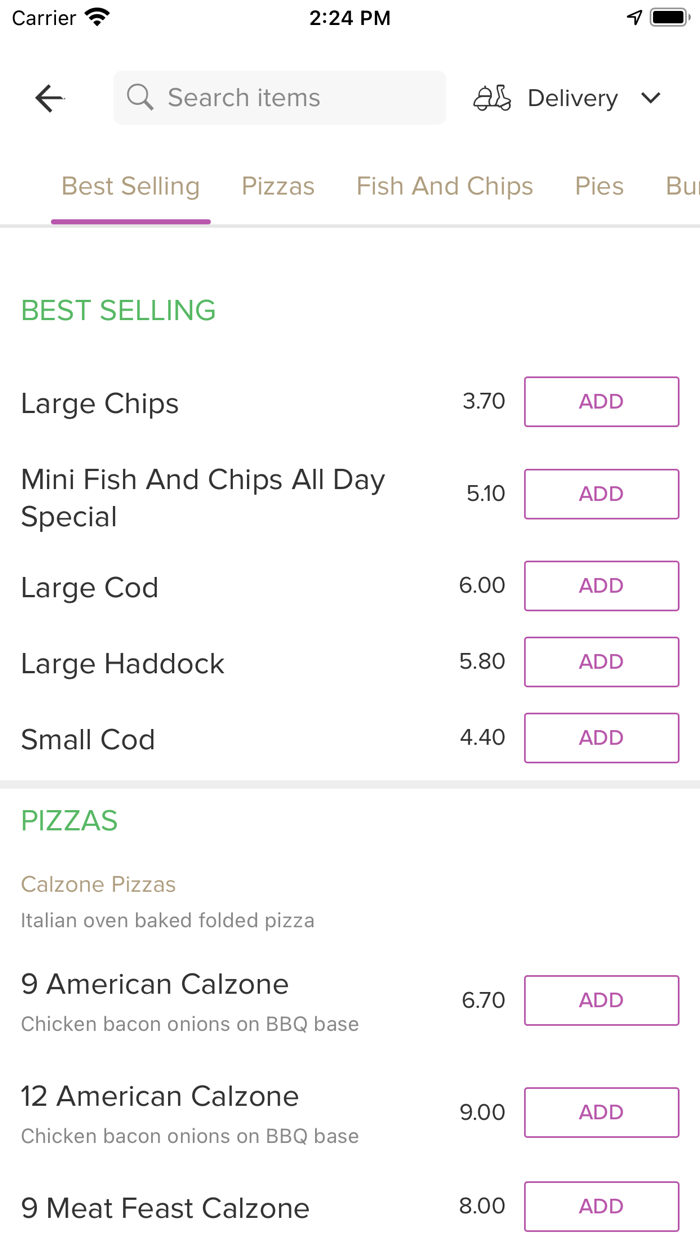The image size is (700, 1244).
Task: Tap the Calzone Pizzas subcategory heading
Action: (x=98, y=884)
